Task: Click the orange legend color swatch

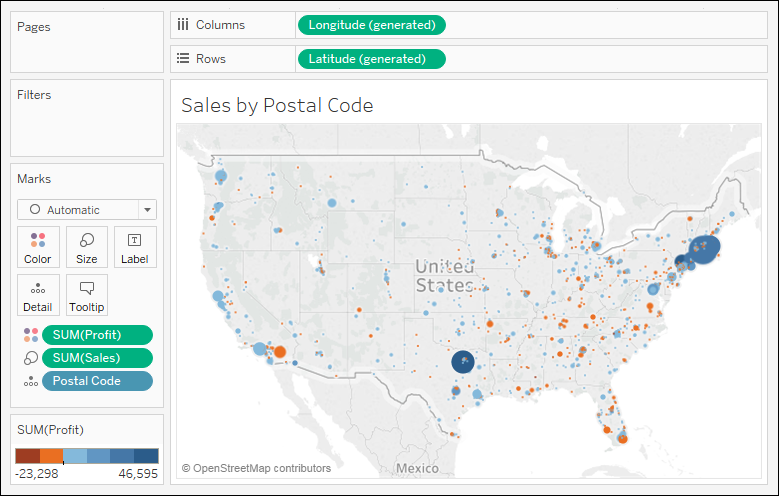Action: (51, 456)
